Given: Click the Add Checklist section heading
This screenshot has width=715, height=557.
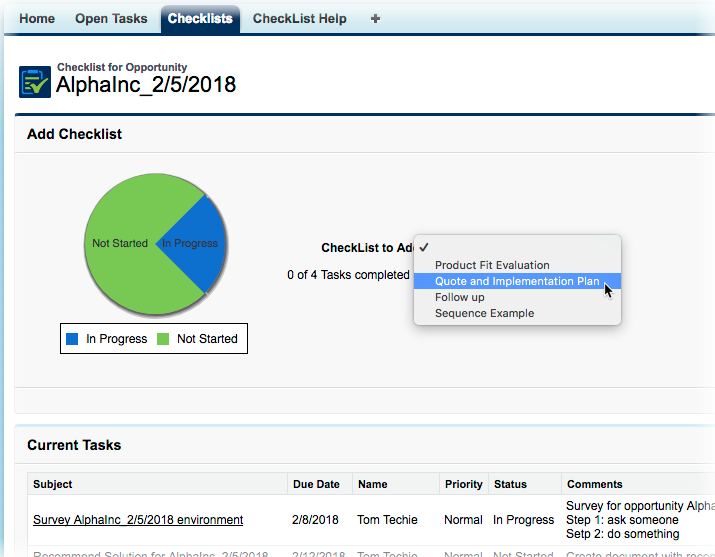Looking at the screenshot, I should [74, 134].
